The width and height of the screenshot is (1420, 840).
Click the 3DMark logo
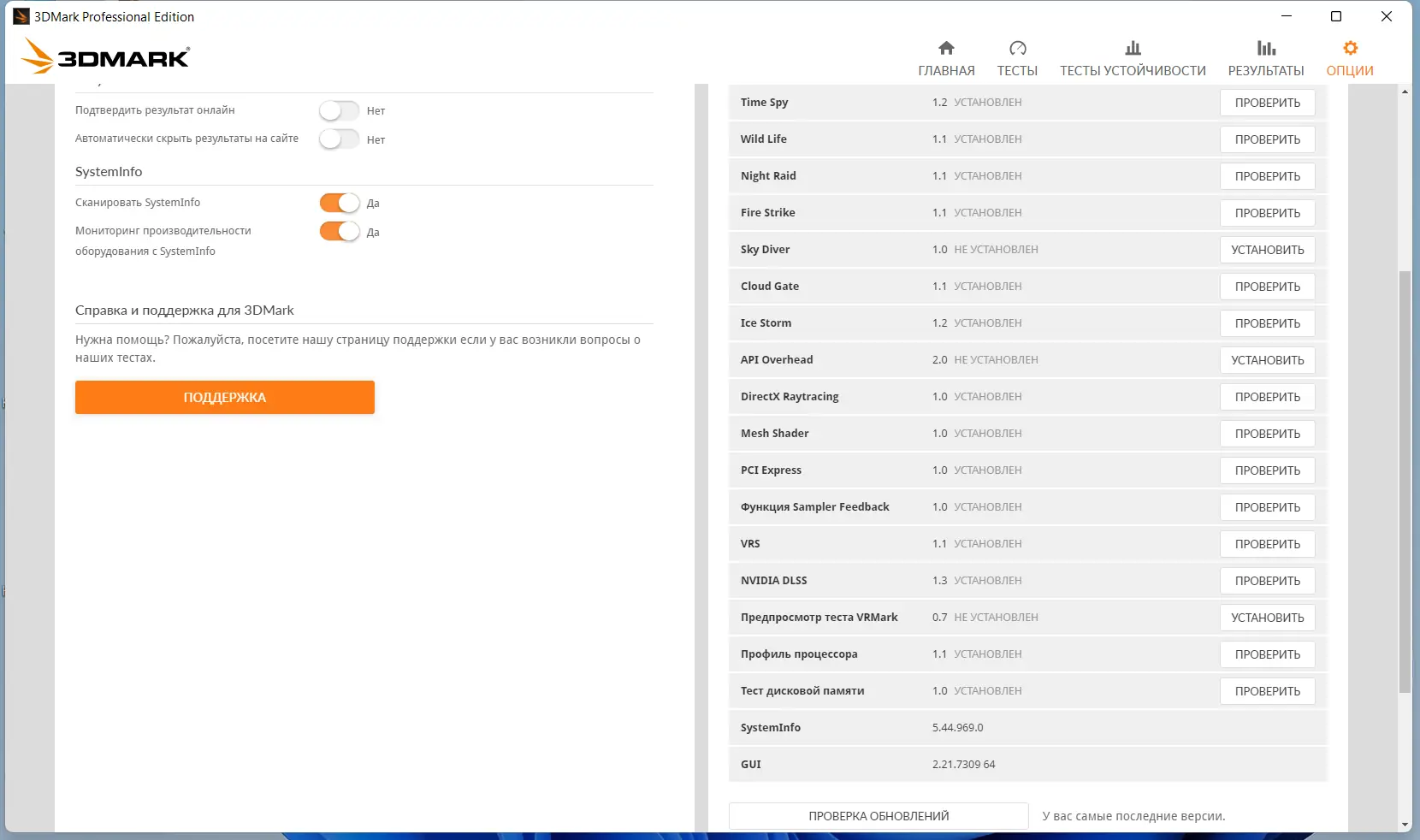point(104,55)
